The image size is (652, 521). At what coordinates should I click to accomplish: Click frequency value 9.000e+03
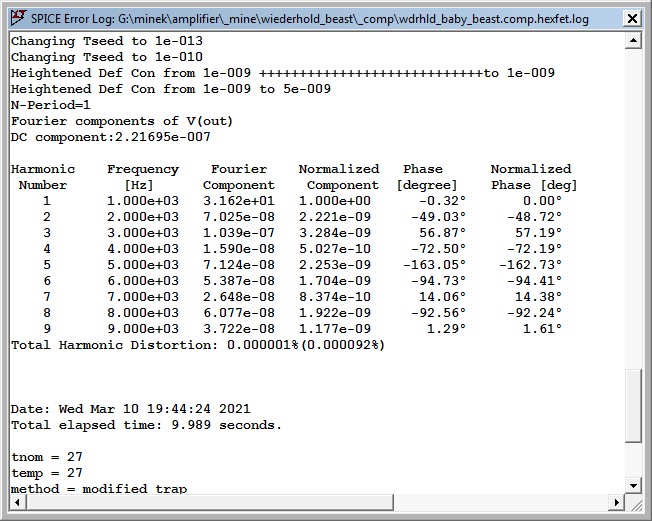coord(143,329)
